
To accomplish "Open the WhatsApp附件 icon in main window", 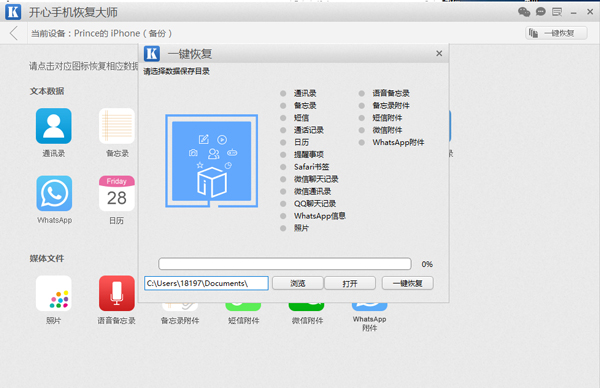I will click(370, 307).
